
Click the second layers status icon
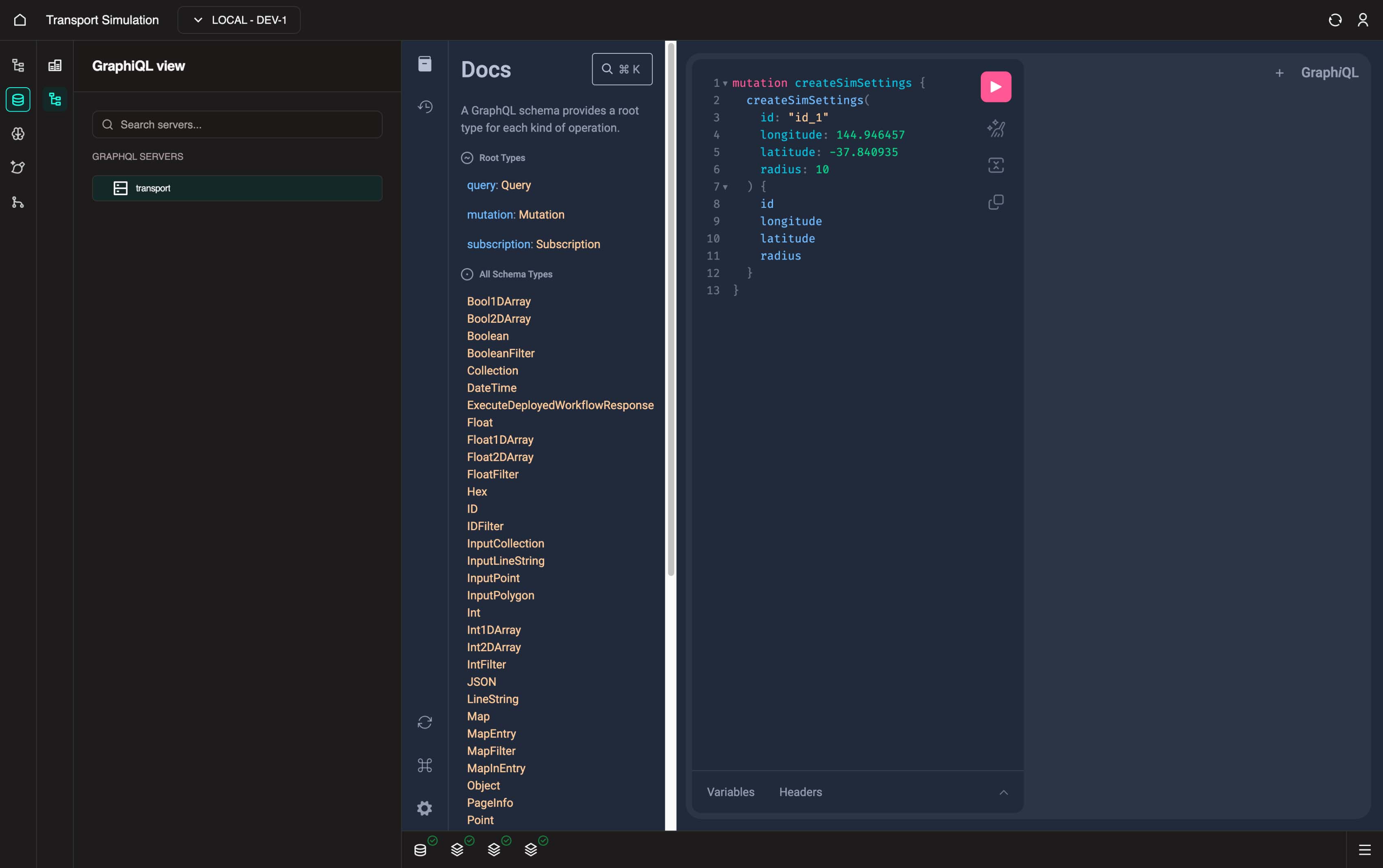point(494,850)
